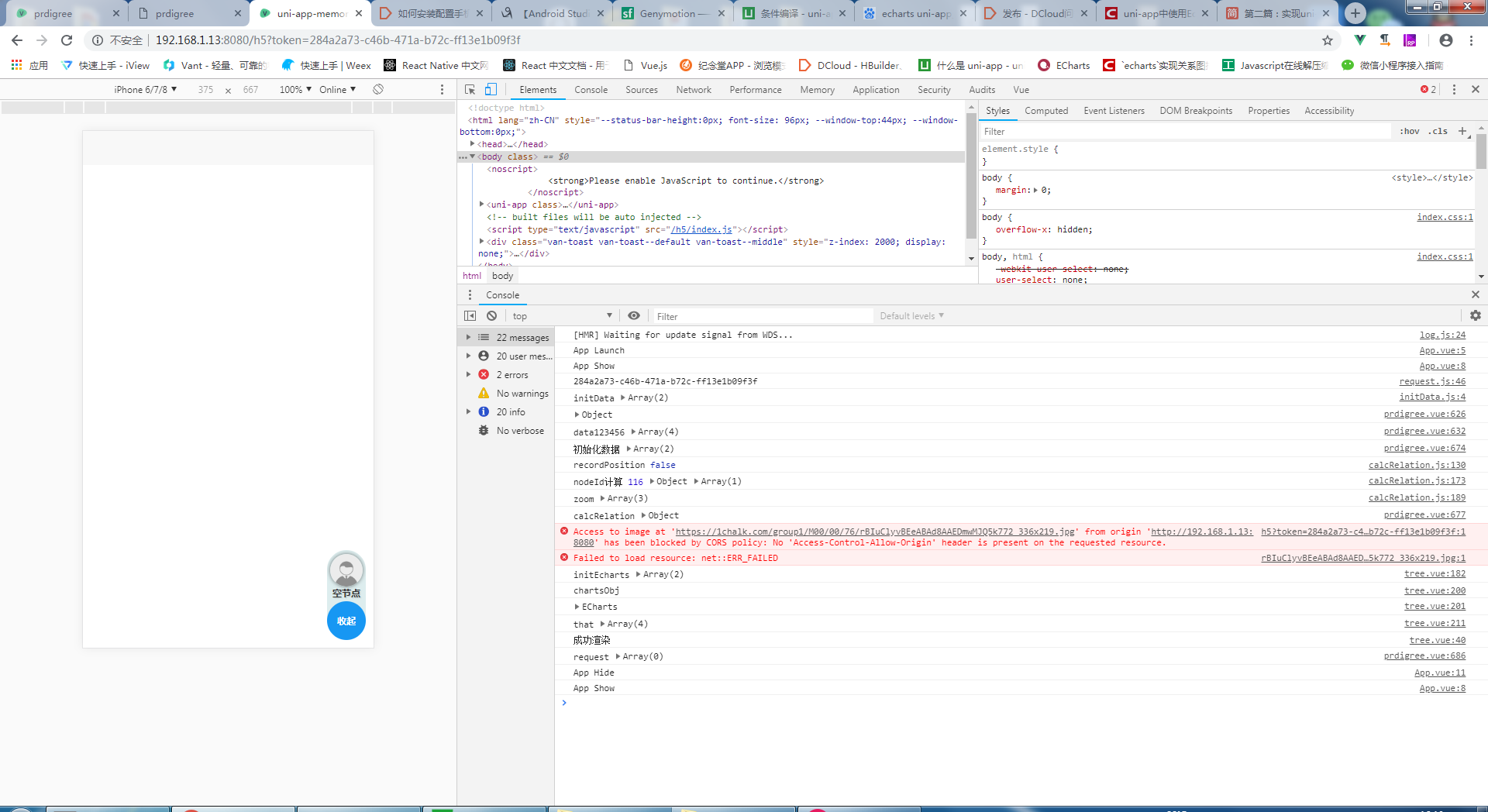Screen dimensions: 1488x812
Task: Open the calcRelation.js:130 source link
Action: [1417, 465]
